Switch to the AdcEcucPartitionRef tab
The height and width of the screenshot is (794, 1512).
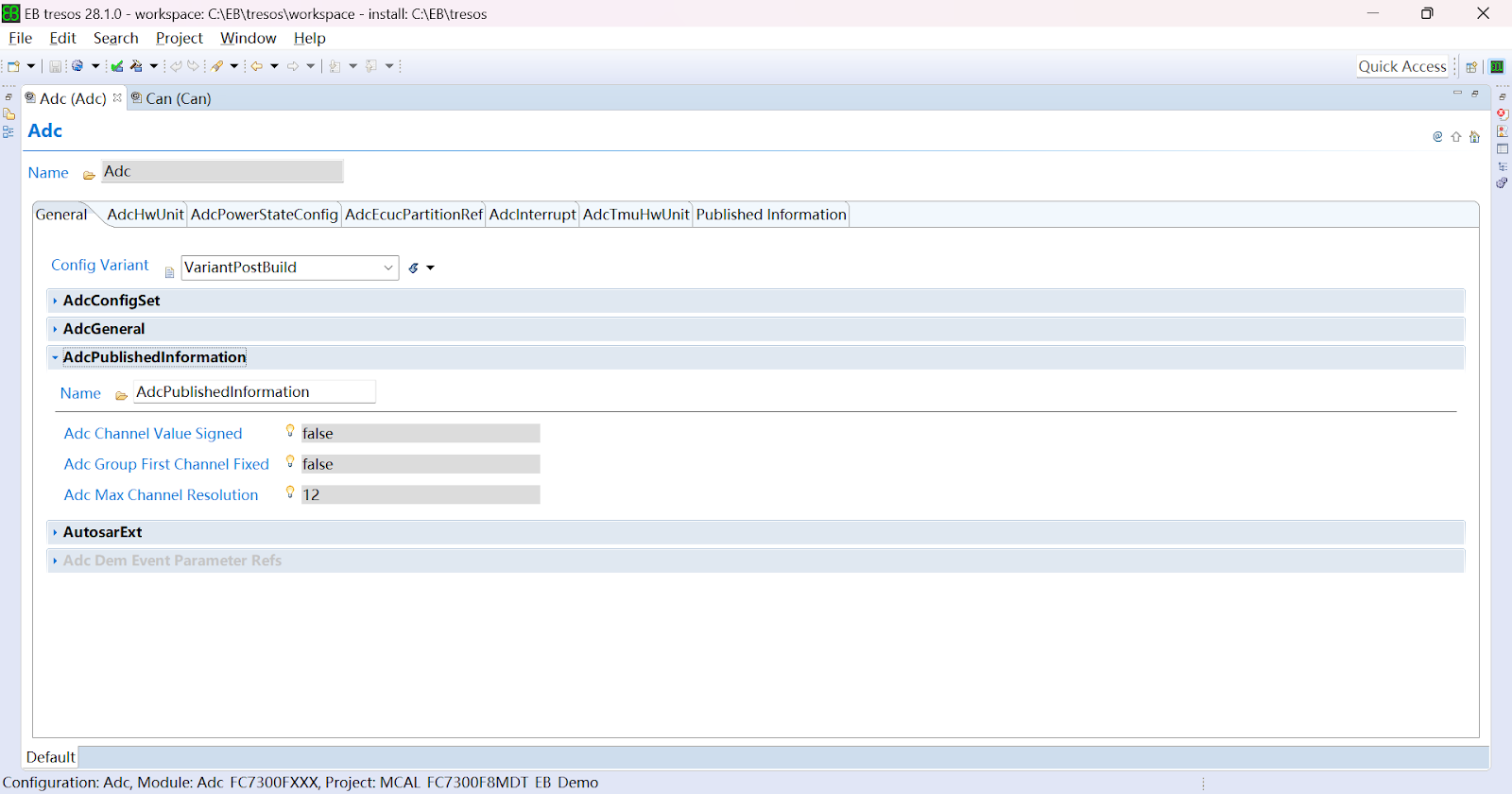pyautogui.click(x=413, y=215)
